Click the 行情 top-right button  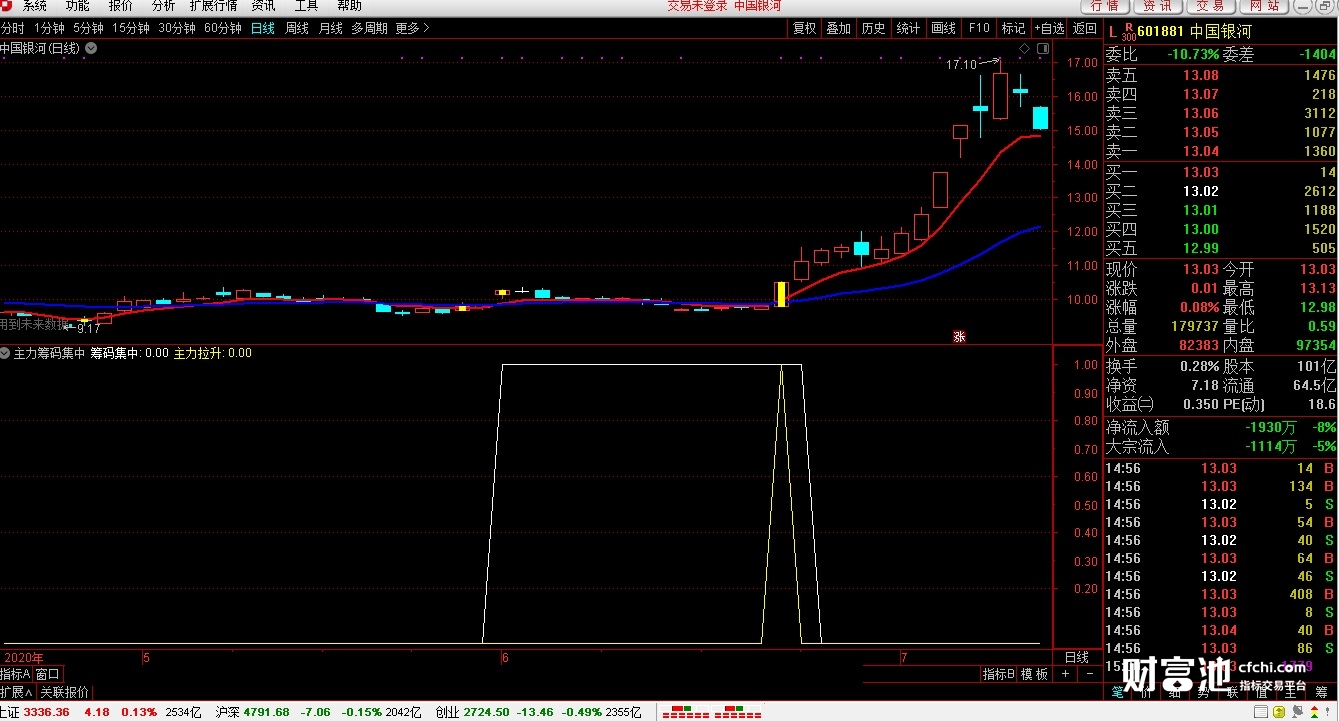click(x=1105, y=6)
